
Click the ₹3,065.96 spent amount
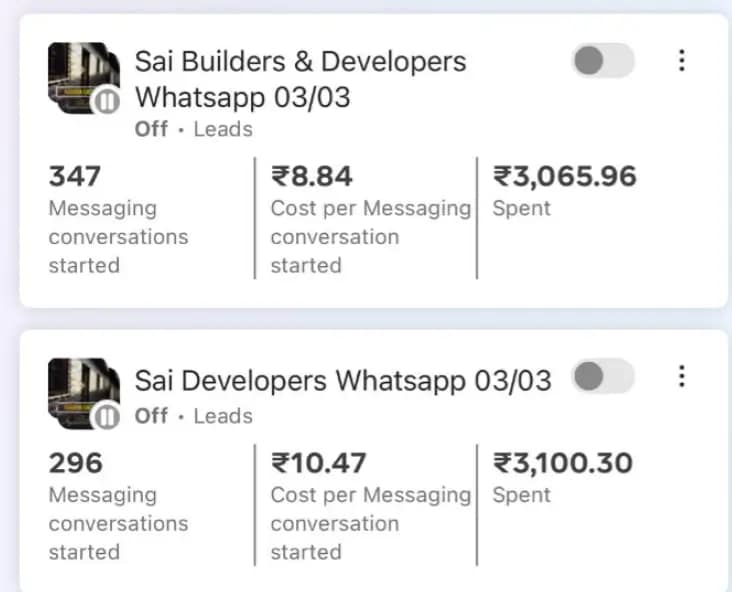click(565, 177)
